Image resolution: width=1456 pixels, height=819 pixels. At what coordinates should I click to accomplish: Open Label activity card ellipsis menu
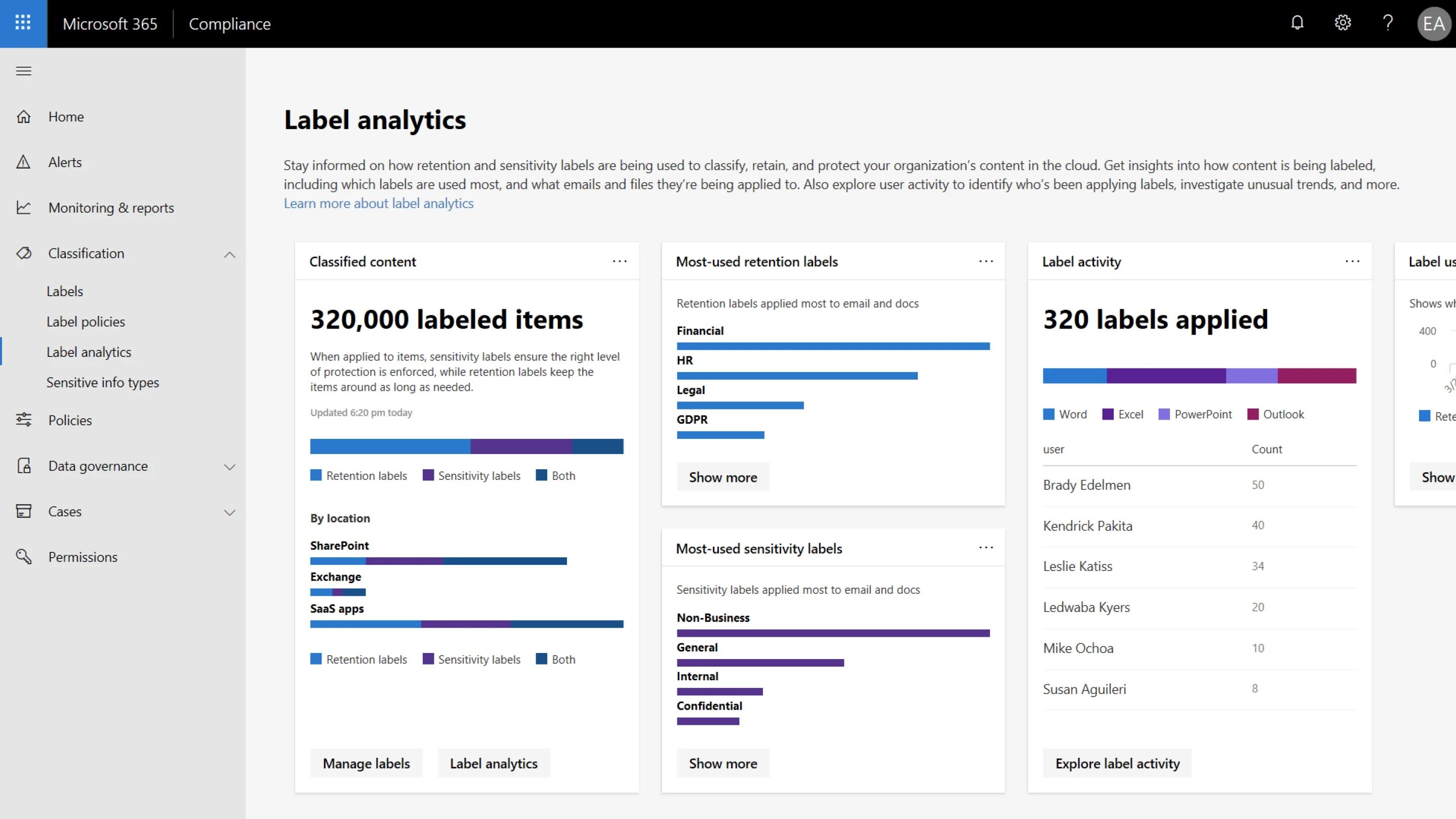pos(1352,261)
